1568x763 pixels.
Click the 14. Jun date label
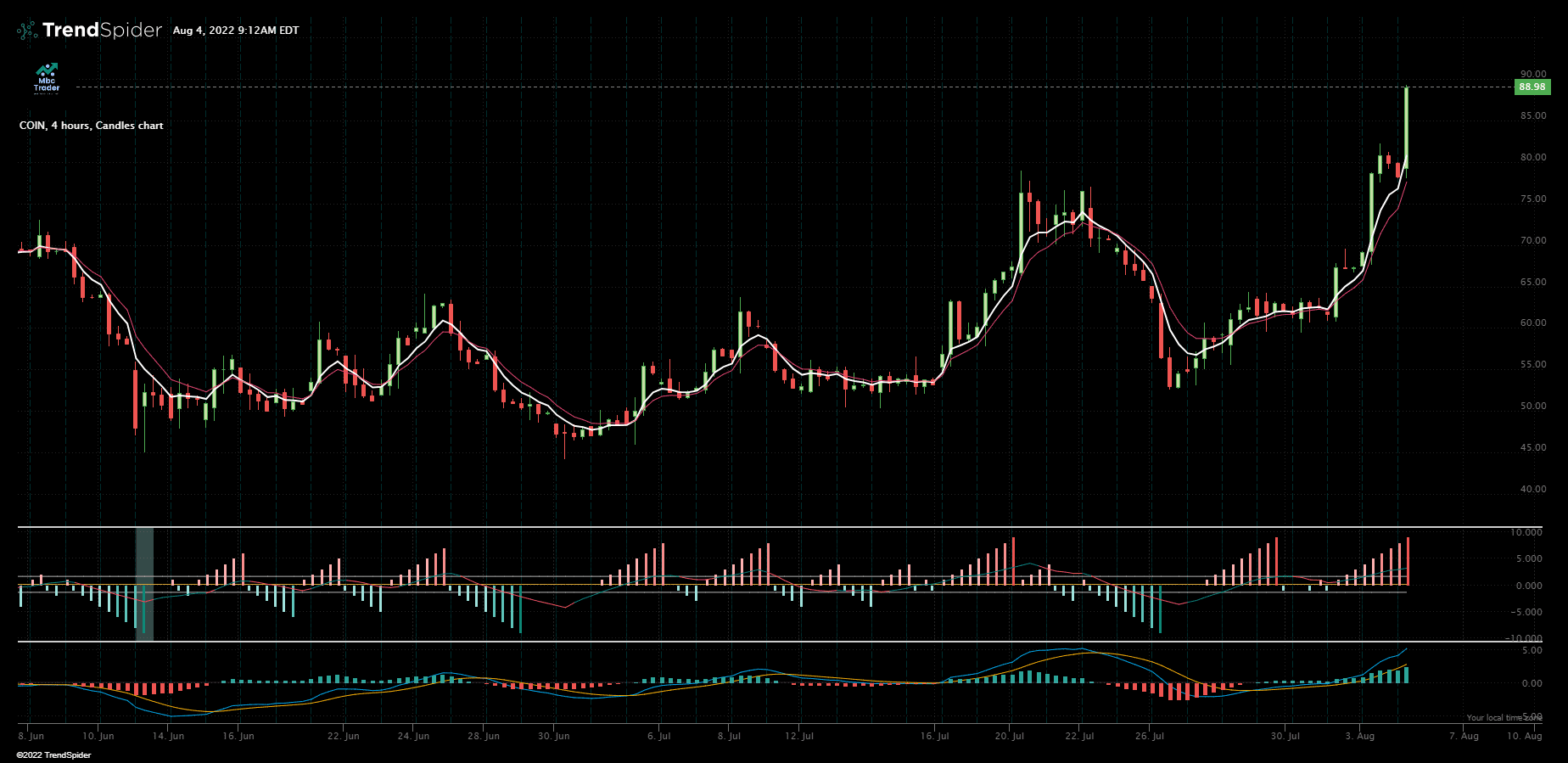click(168, 736)
